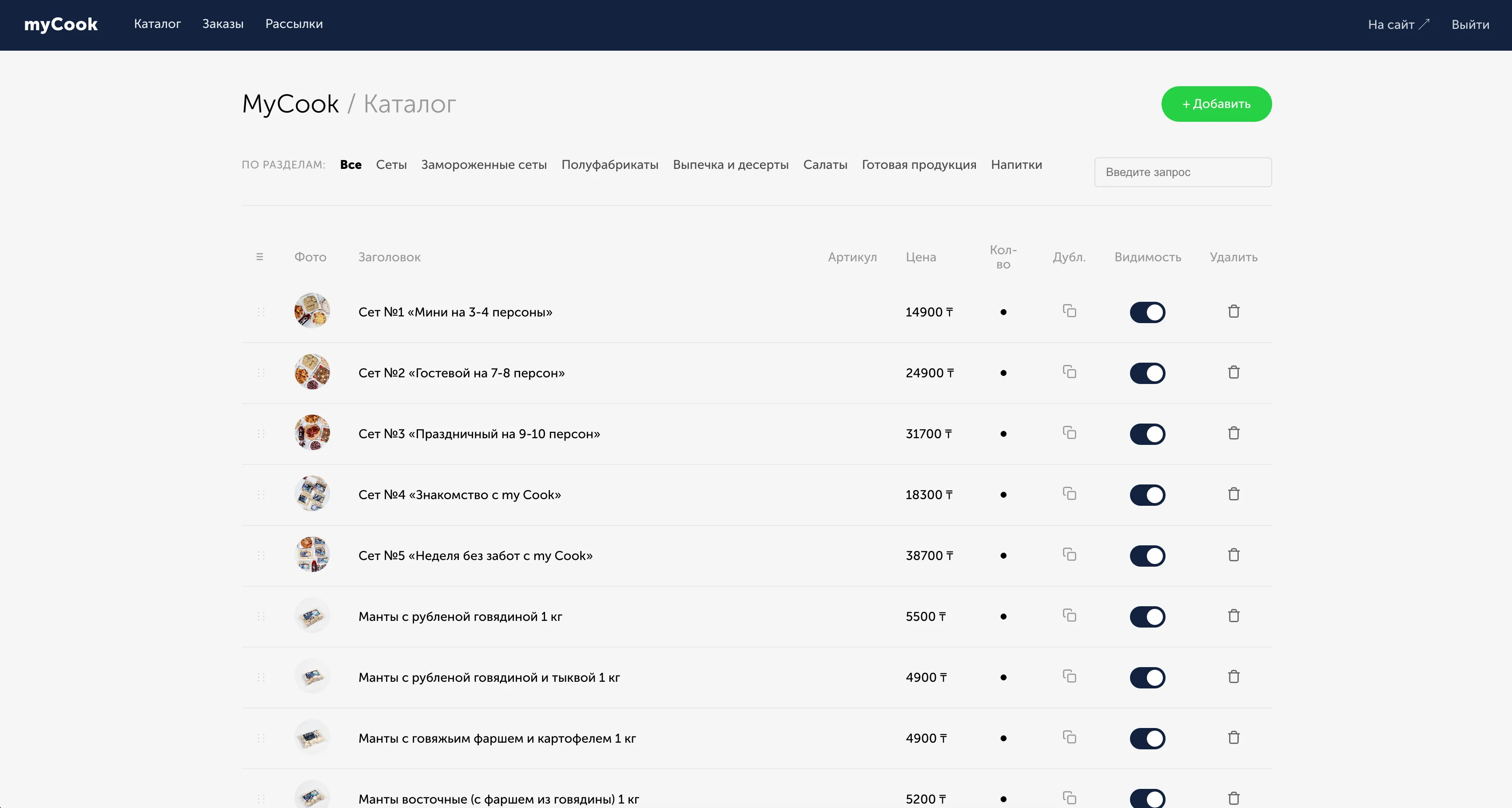Open product Манты с рубленой говядиной и тыквой

pyautogui.click(x=489, y=678)
